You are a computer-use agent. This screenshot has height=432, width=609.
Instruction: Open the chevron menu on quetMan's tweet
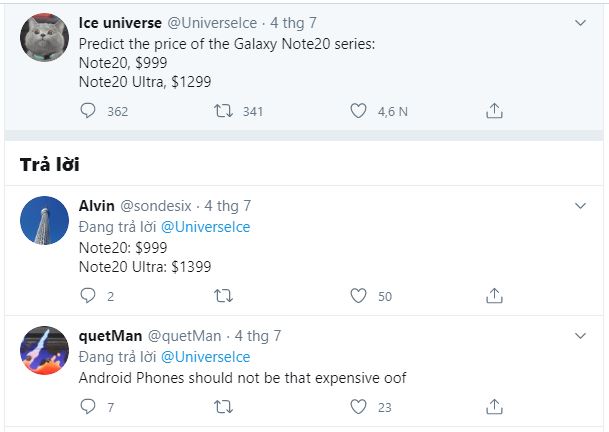click(x=580, y=336)
